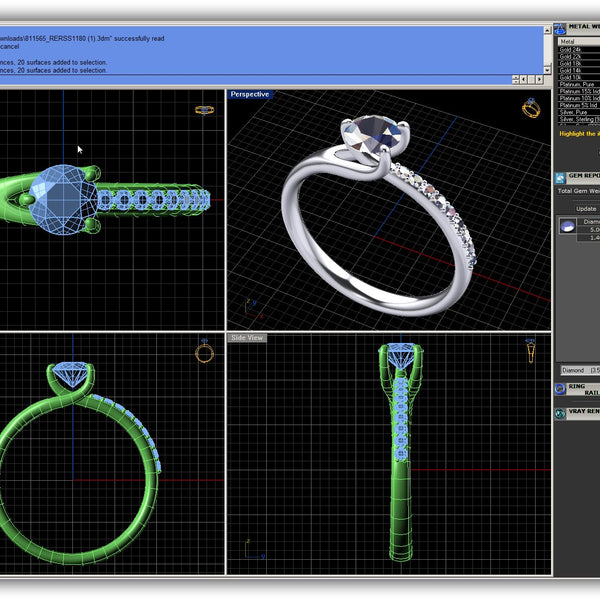Click the ring icon in Side View corner

(529, 350)
